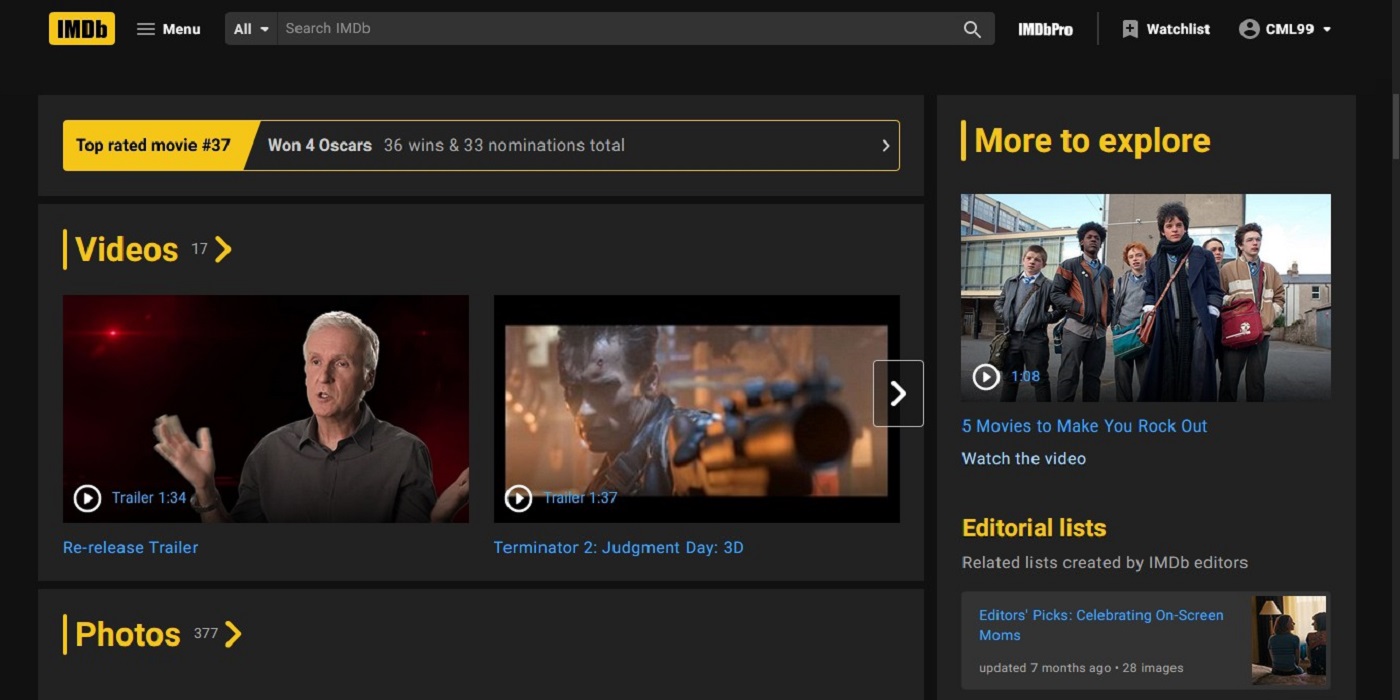The width and height of the screenshot is (1400, 700).
Task: Open the Top rated movie #37 badge
Action: click(x=153, y=145)
